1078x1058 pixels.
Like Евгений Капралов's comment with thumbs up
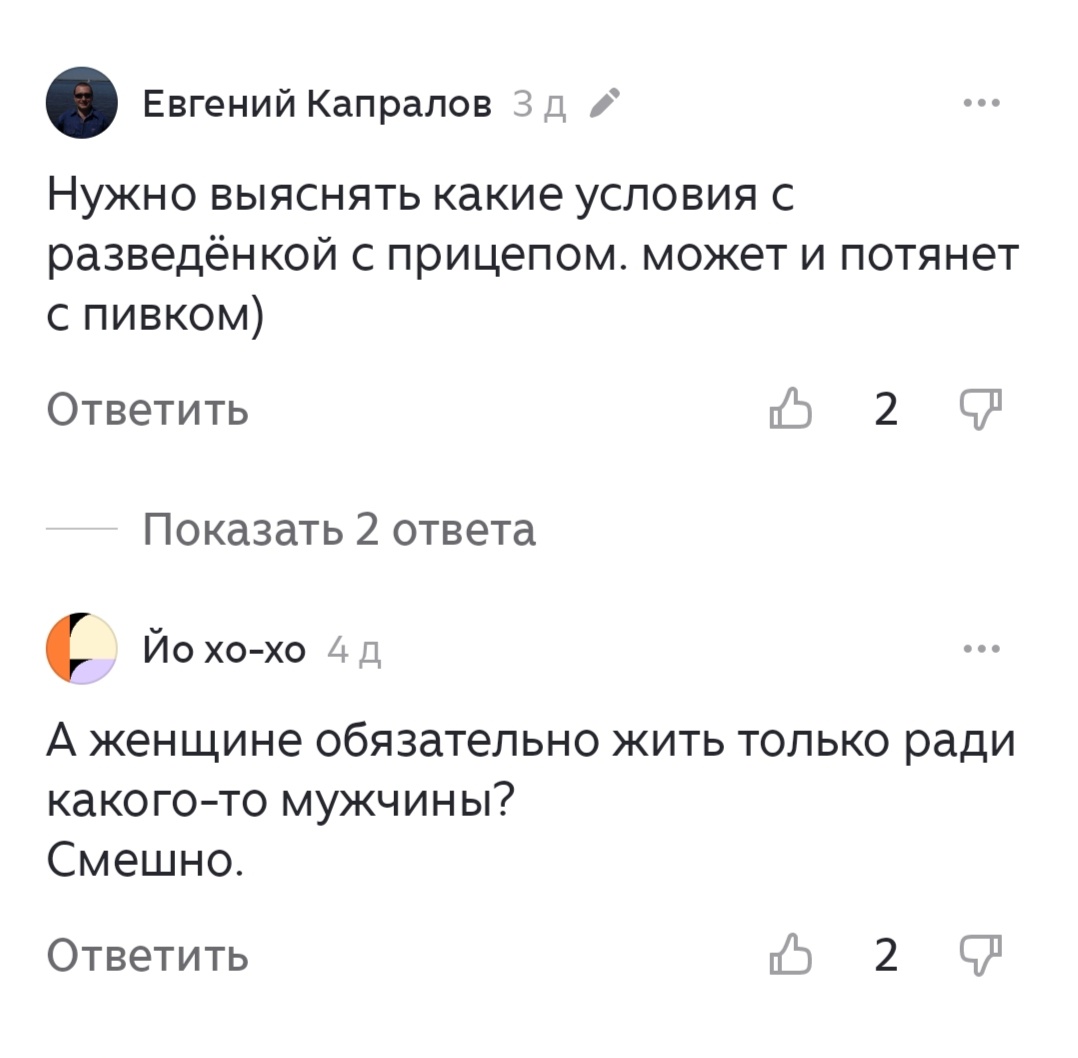(791, 408)
